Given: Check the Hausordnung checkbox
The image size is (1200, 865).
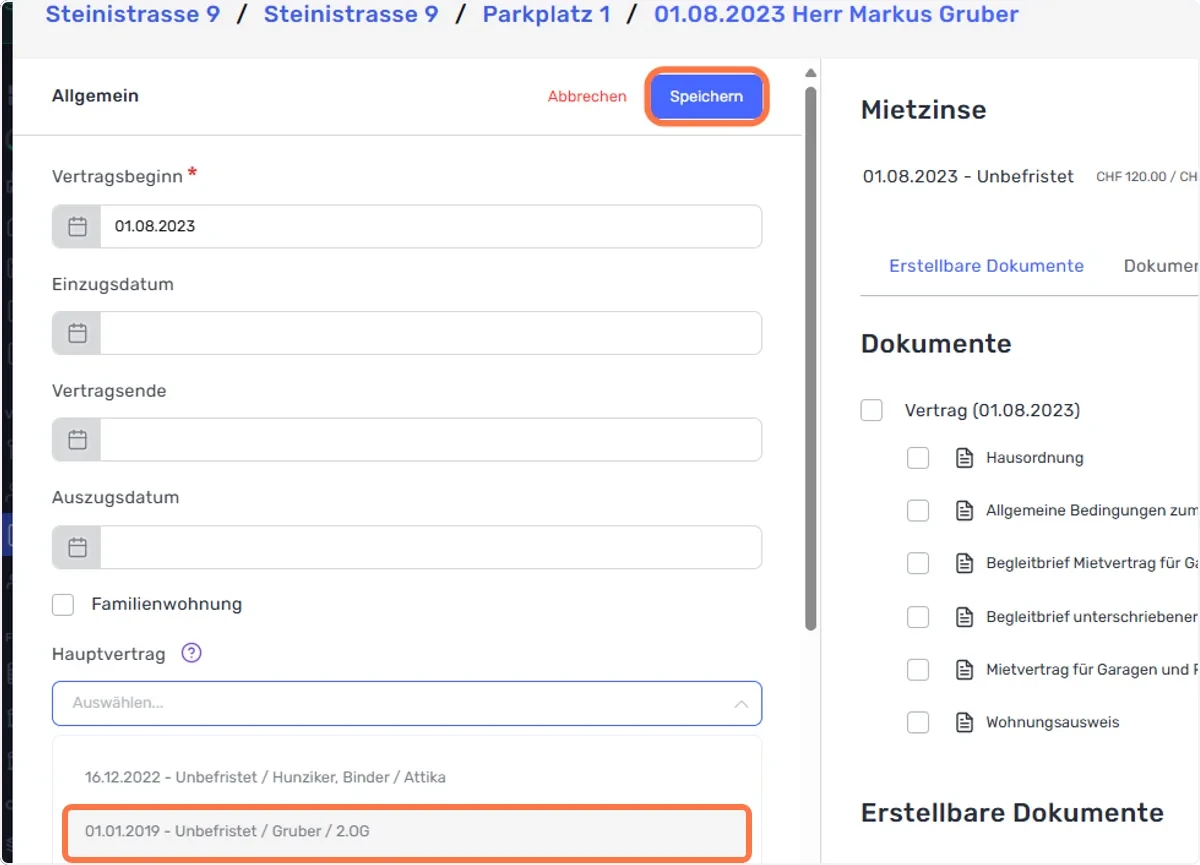Looking at the screenshot, I should pyautogui.click(x=918, y=458).
